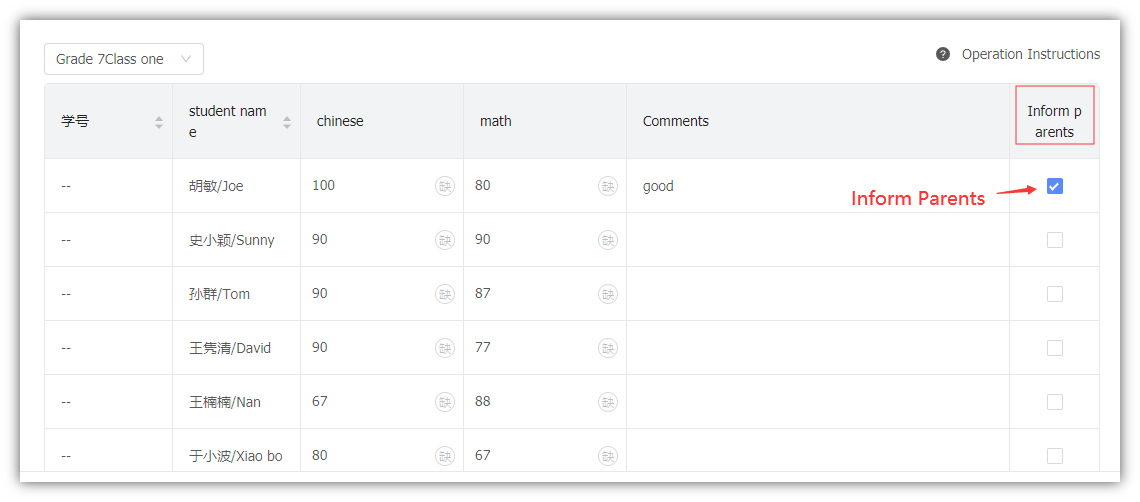The height and width of the screenshot is (502, 1140).
Task: Sort by student name column arrows
Action: click(x=286, y=122)
